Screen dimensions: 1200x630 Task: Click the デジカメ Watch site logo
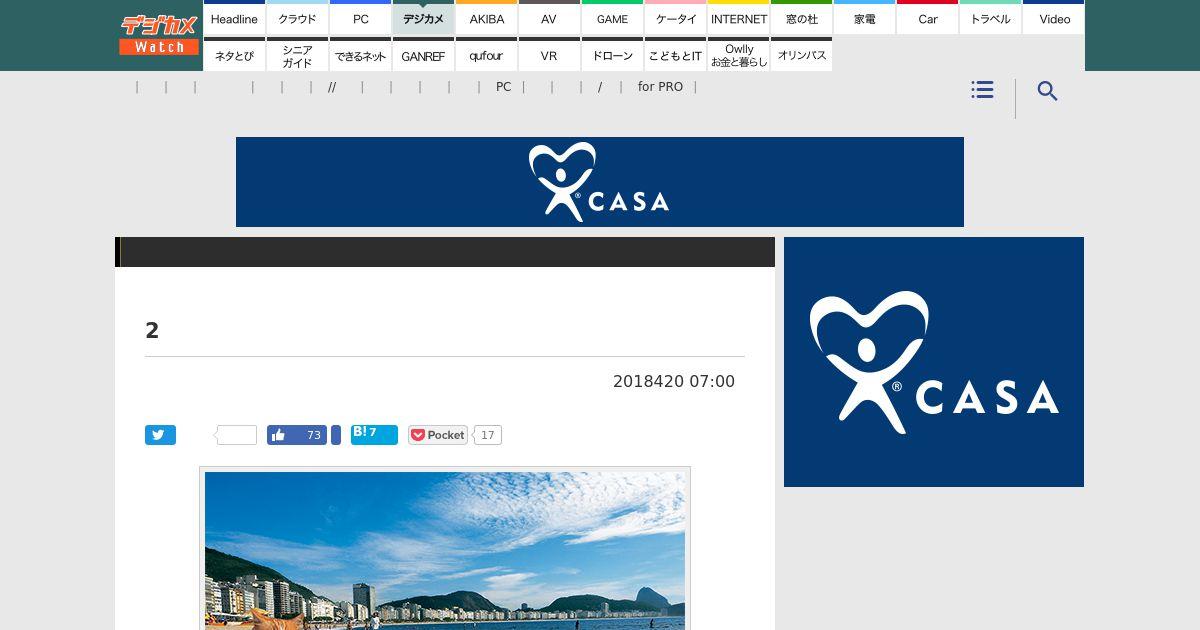click(x=159, y=35)
